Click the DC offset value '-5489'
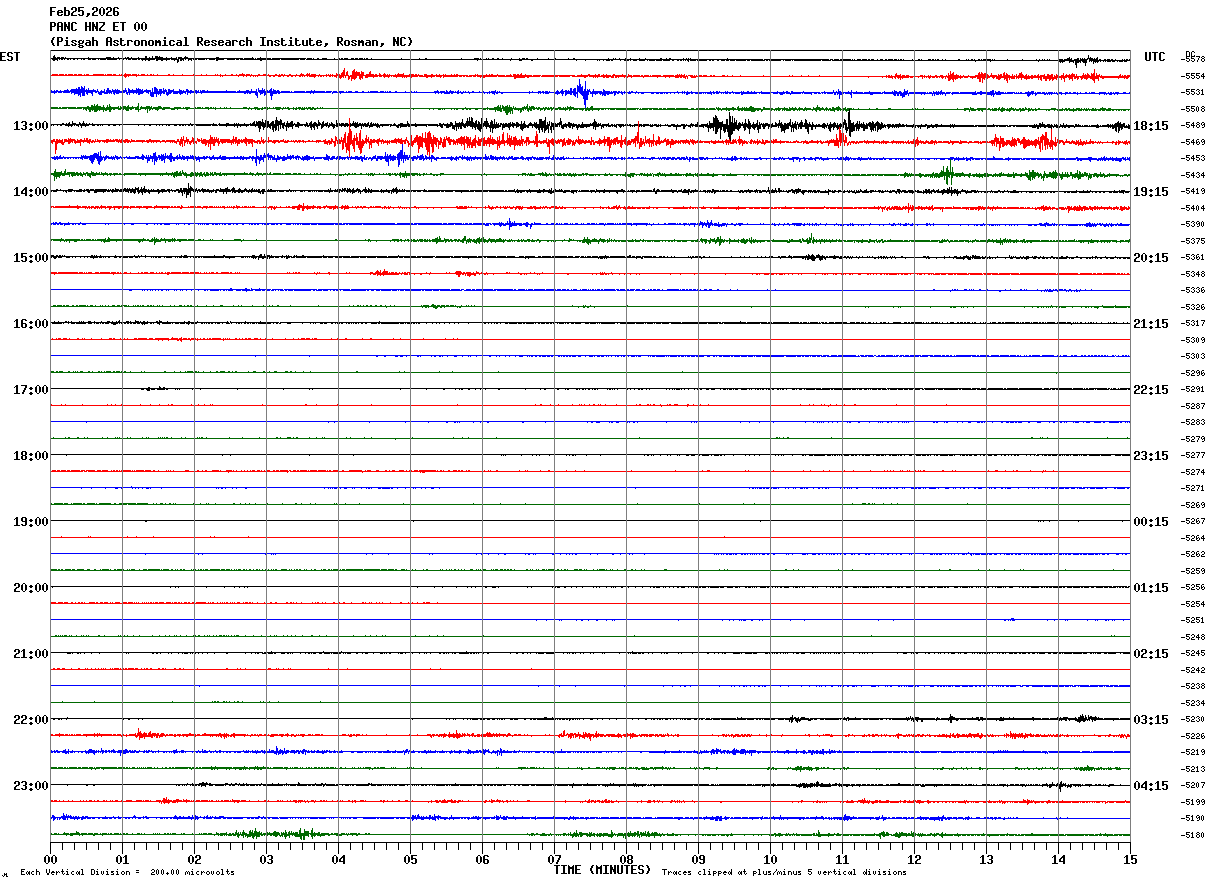 click(1193, 126)
